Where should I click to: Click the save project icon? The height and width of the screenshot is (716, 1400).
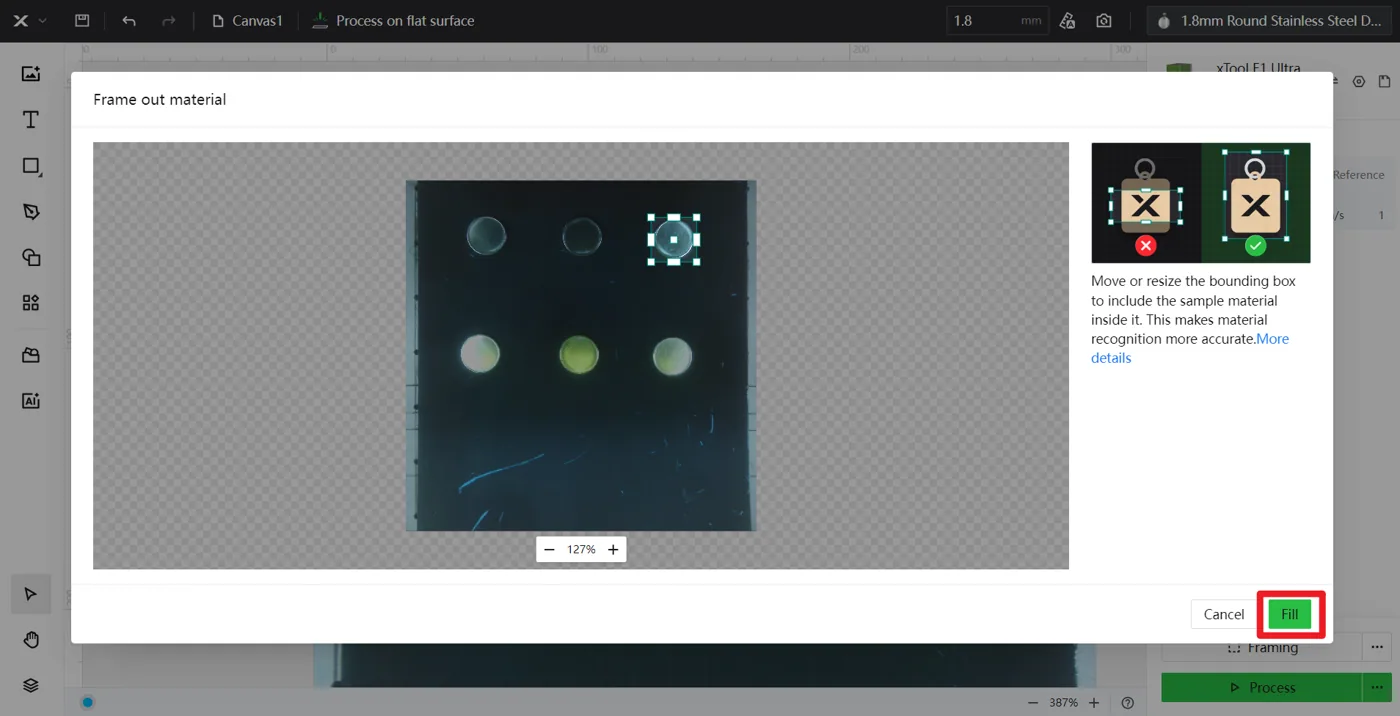point(82,21)
